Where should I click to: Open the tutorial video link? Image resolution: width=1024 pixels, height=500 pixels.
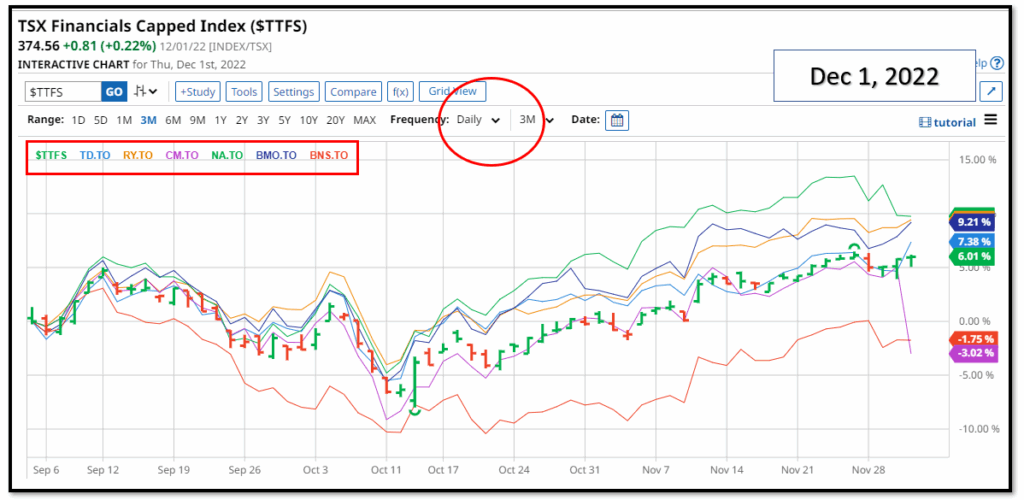click(945, 122)
